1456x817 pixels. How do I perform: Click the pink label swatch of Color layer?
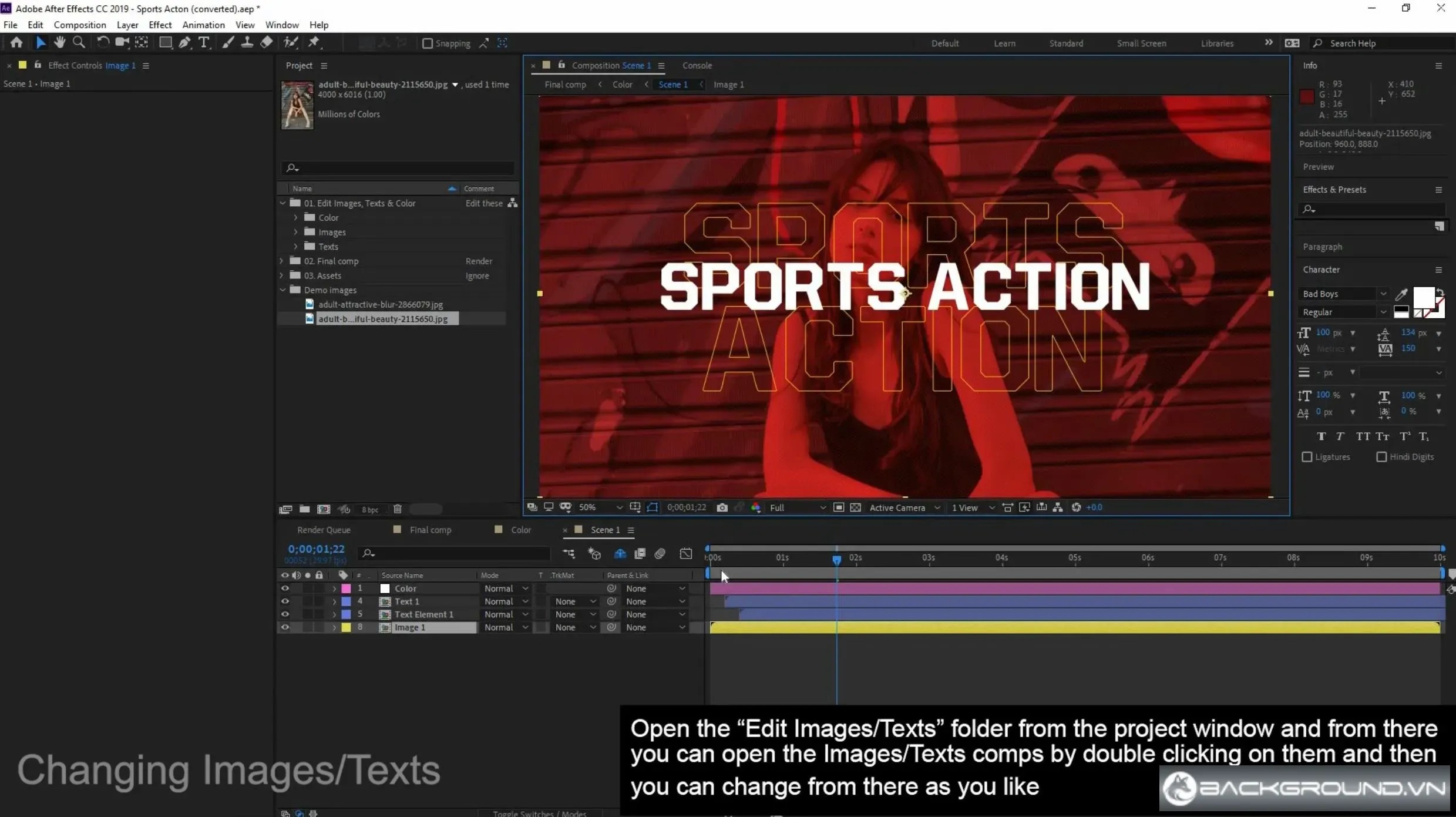coord(346,589)
